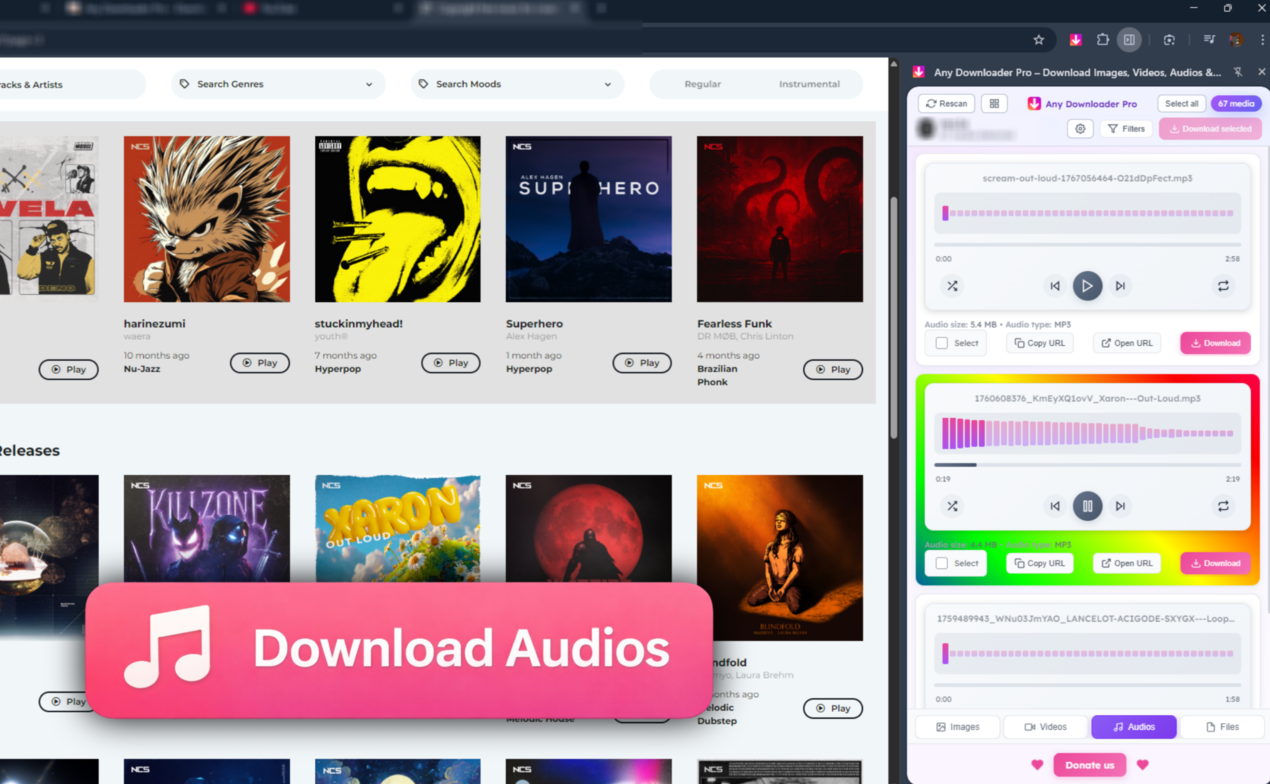Viewport: 1270px width, 784px height.
Task: Go to previous track in the Xaron Out Loud player
Action: [1055, 506]
